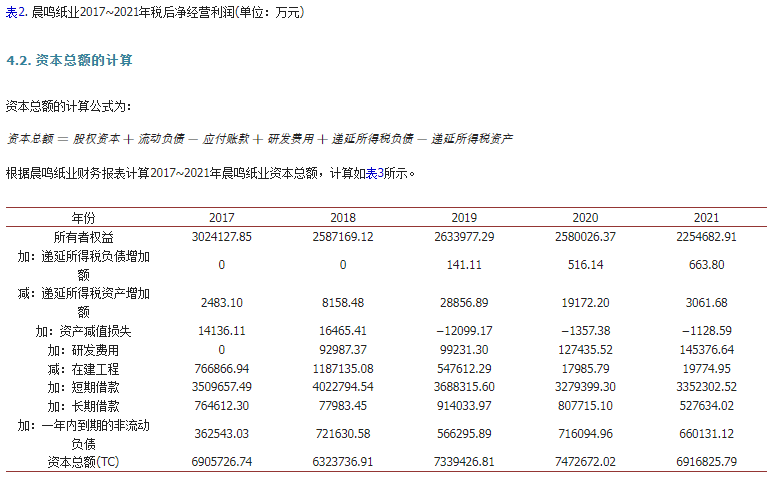Click the value 721630.58

click(x=343, y=434)
